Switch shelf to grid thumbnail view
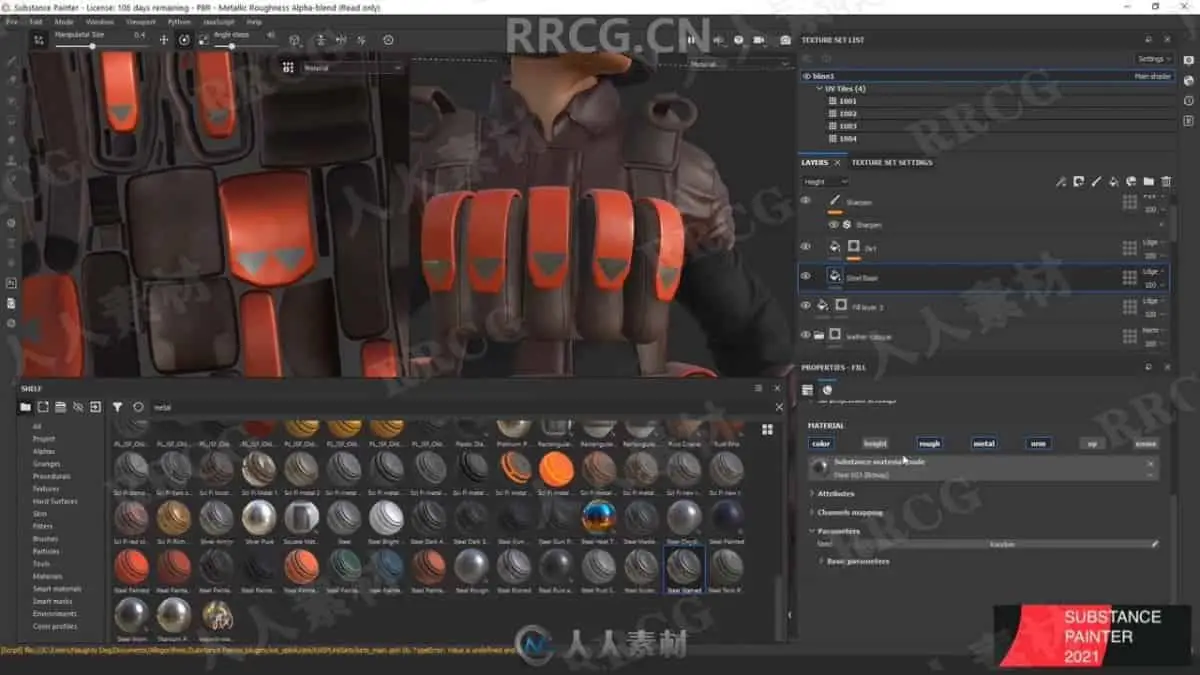This screenshot has width=1200, height=675. pos(767,430)
